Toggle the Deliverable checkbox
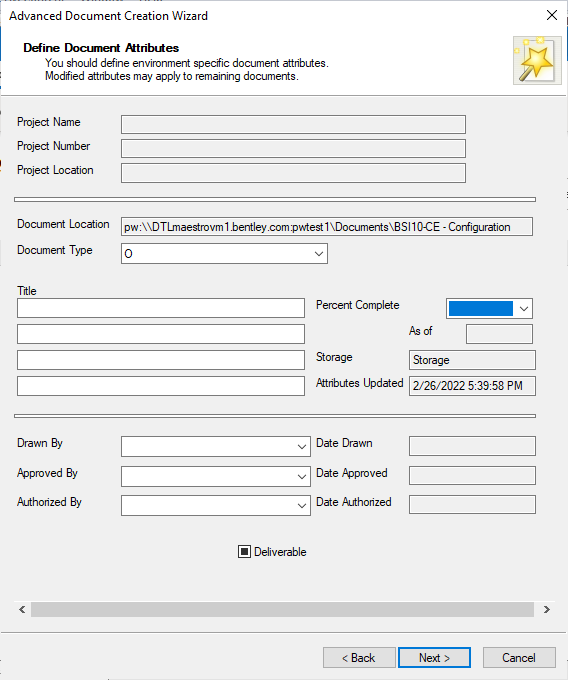The width and height of the screenshot is (568, 680). point(245,552)
